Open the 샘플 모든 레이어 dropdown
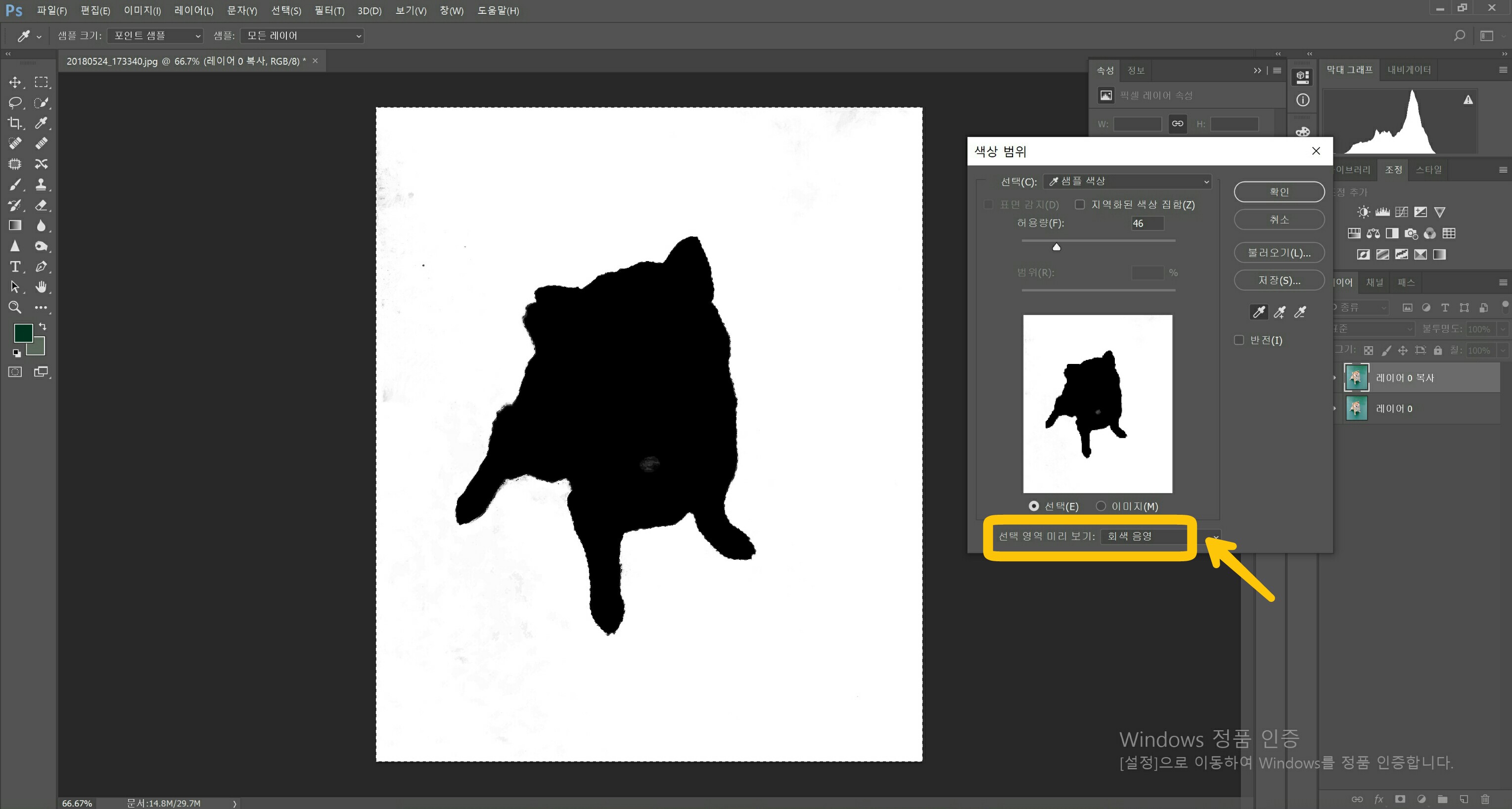The height and width of the screenshot is (809, 1512). 302,36
